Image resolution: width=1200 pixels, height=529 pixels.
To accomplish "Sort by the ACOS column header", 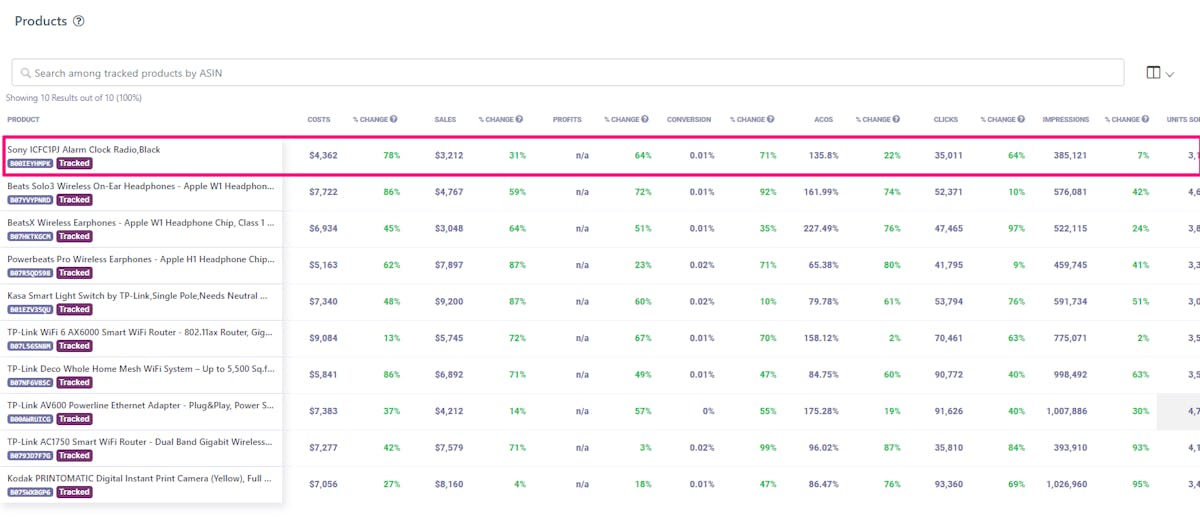I will click(823, 120).
